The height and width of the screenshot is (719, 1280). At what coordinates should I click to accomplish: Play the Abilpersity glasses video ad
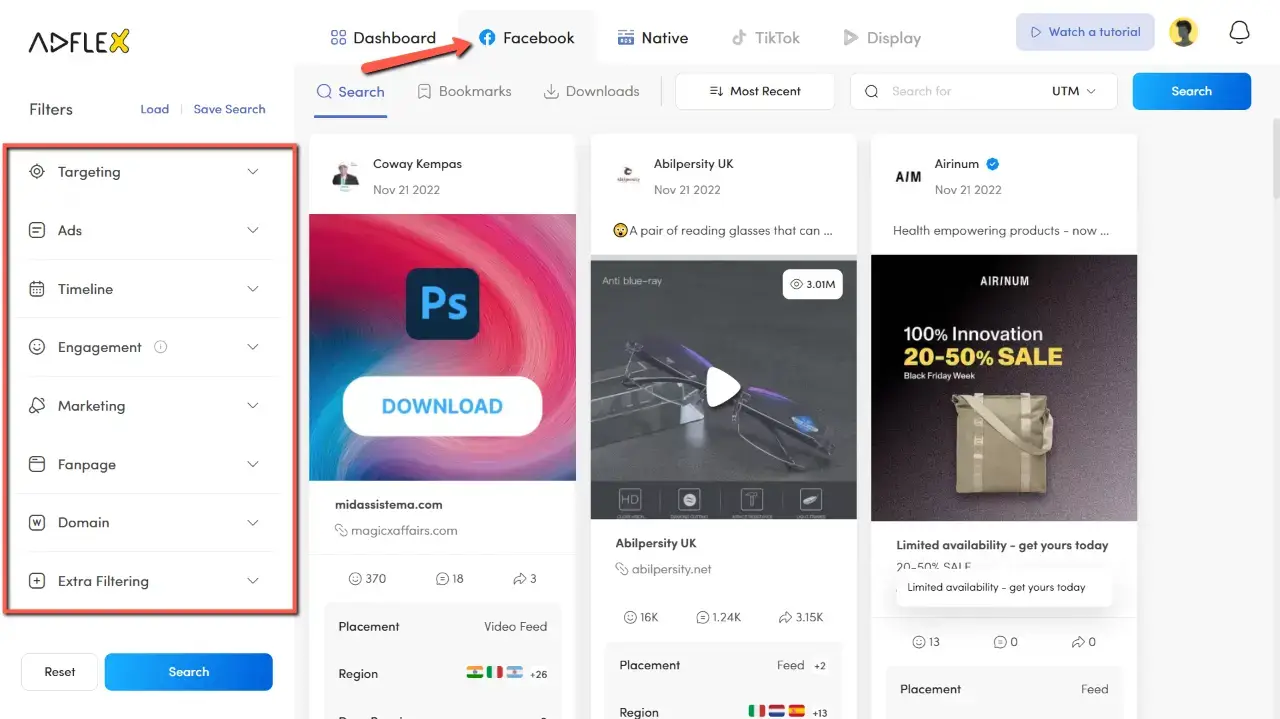(723, 388)
